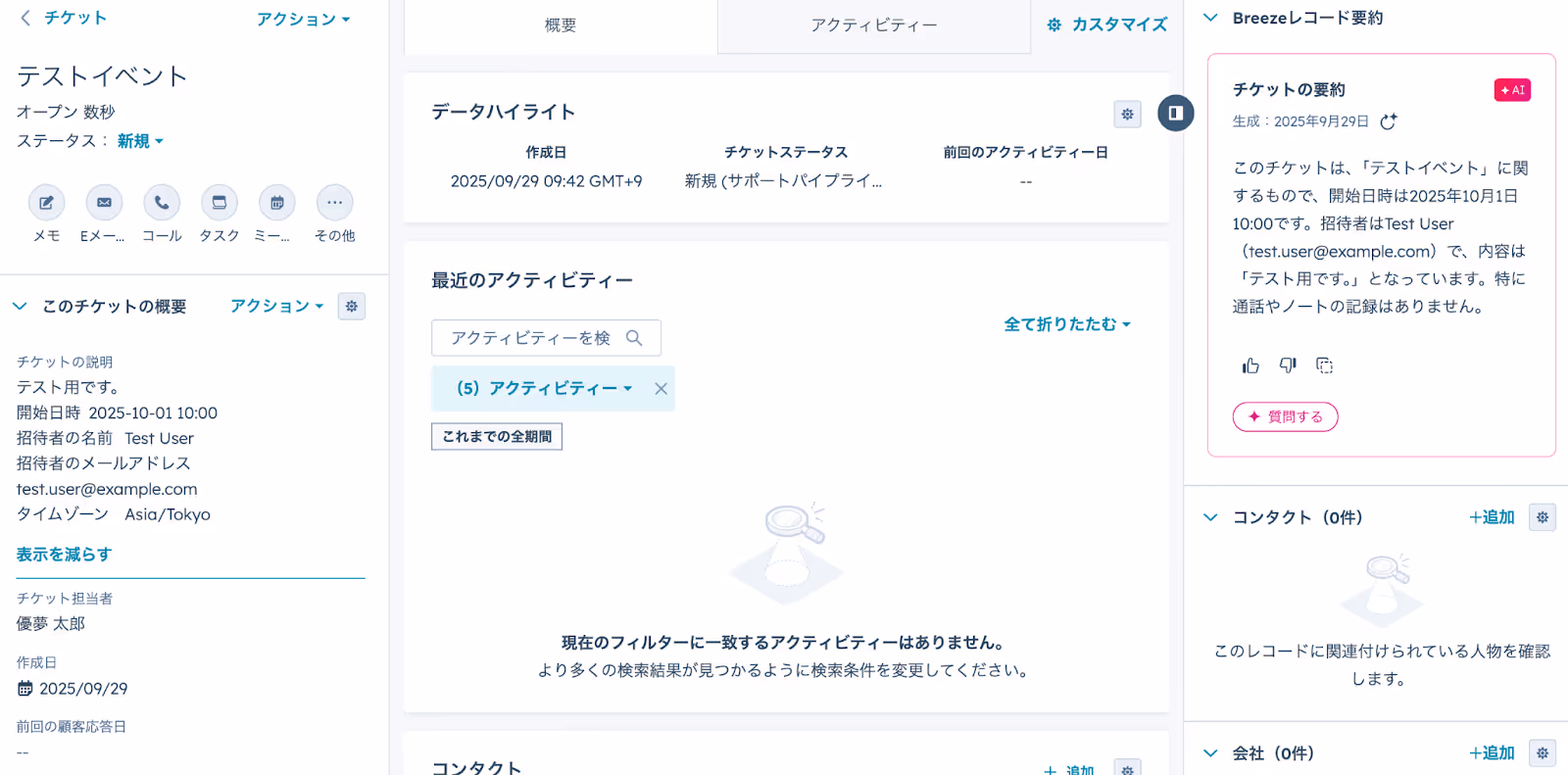The width and height of the screenshot is (1568, 775).
Task: Click これまでの全期間 button
Action: 497,437
